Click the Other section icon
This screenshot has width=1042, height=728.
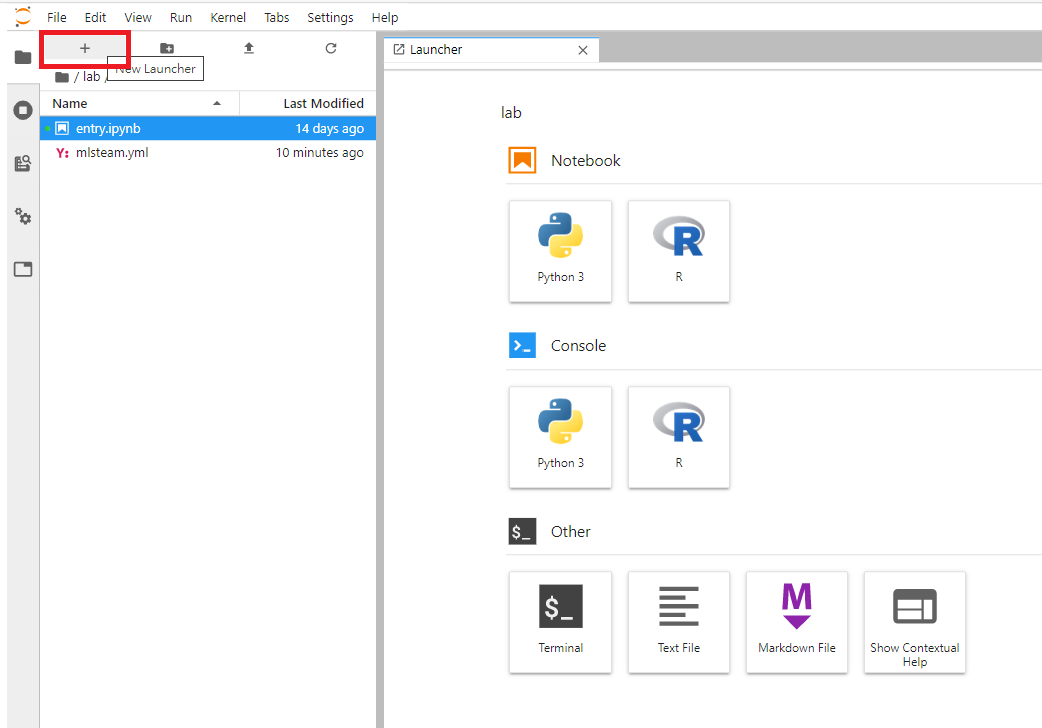[x=522, y=531]
